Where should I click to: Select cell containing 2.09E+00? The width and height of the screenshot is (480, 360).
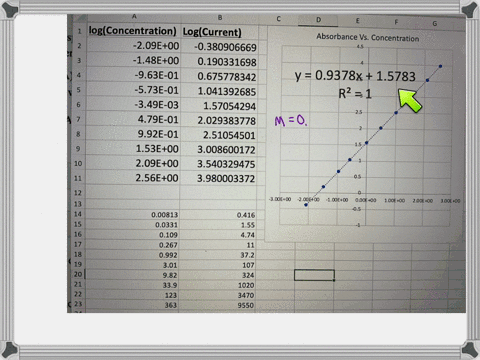tap(134, 163)
